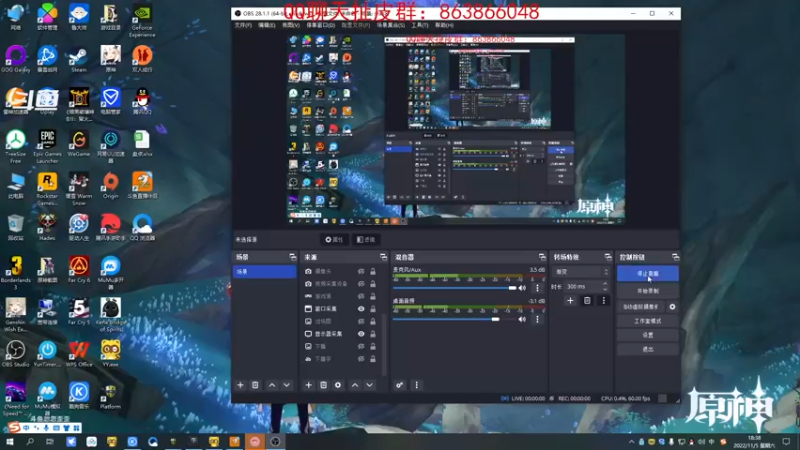Move scene down in Scenes panel

coord(287,385)
